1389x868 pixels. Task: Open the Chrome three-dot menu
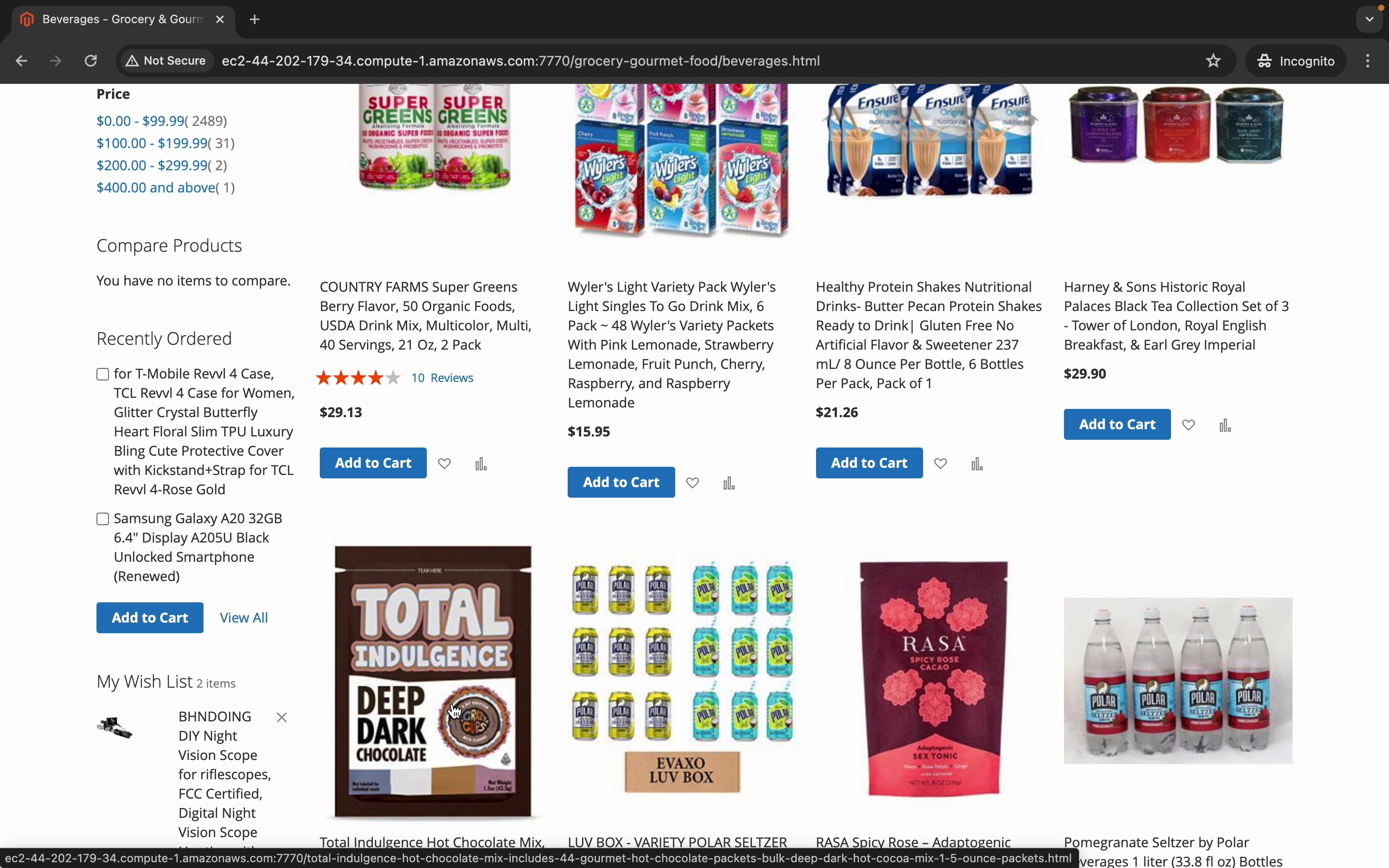click(x=1368, y=61)
